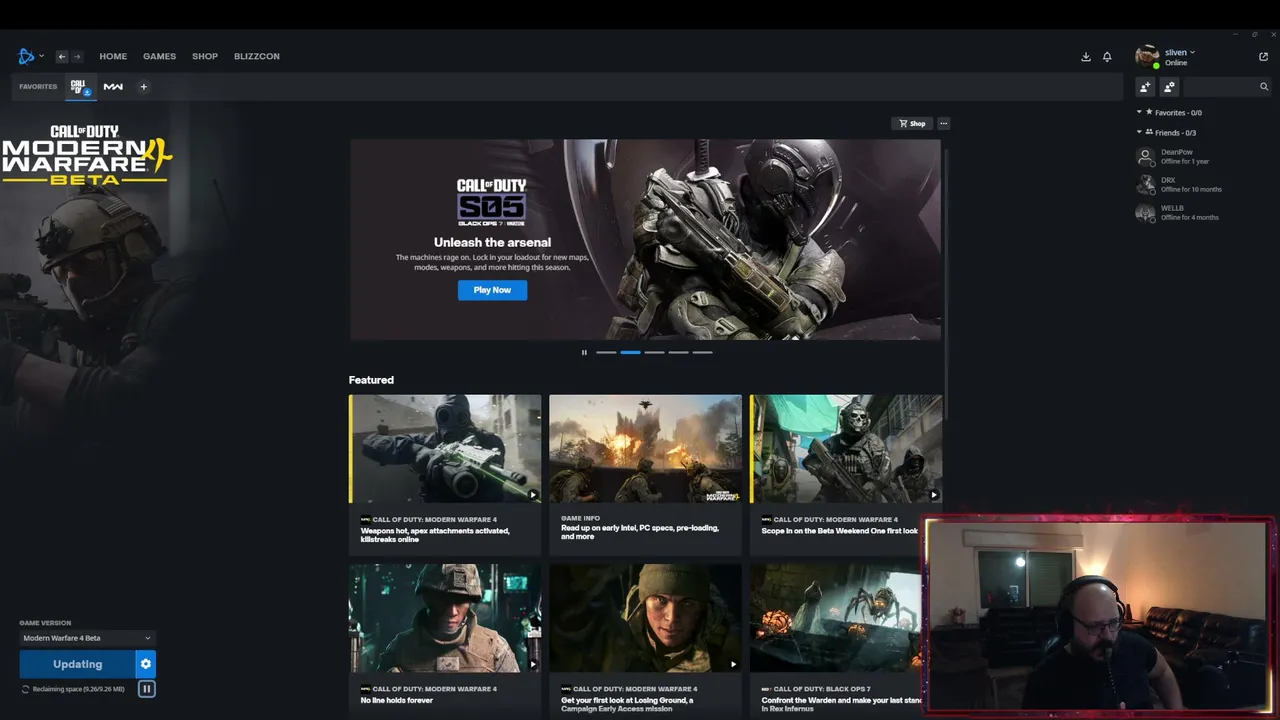Jump to the fifth carousel slide indicator
Viewport: 1280px width, 720px height.
702,352
